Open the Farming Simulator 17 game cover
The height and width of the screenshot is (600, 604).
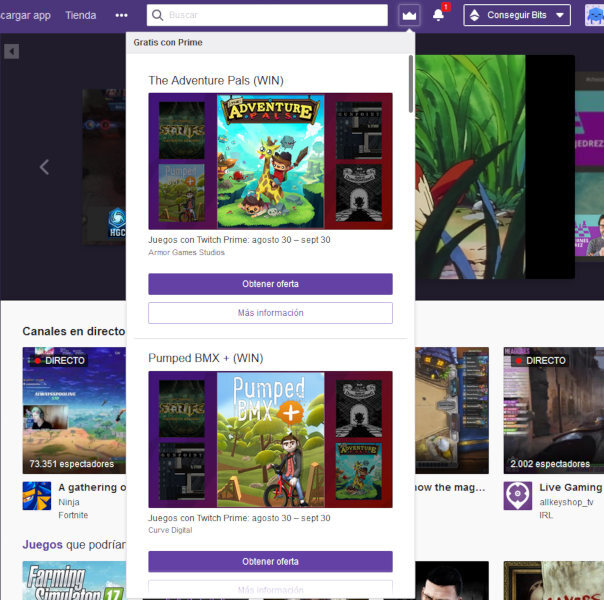pyautogui.click(x=74, y=580)
